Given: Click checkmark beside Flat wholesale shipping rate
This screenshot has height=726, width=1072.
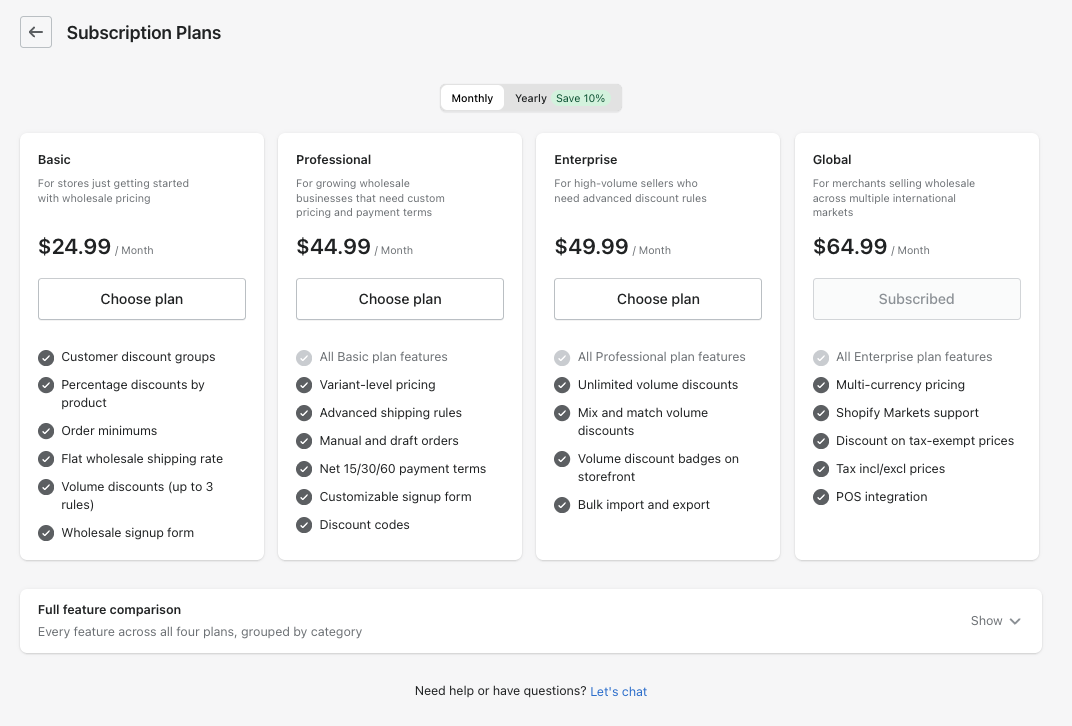Looking at the screenshot, I should (46, 459).
